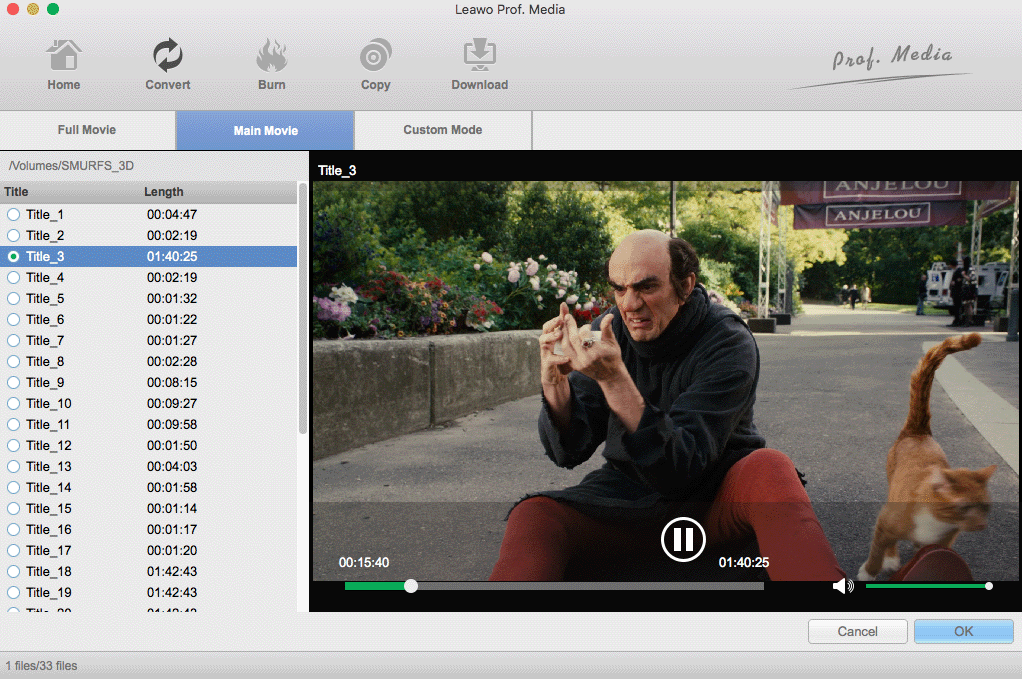Select the Title_5 radio button

click(14, 298)
